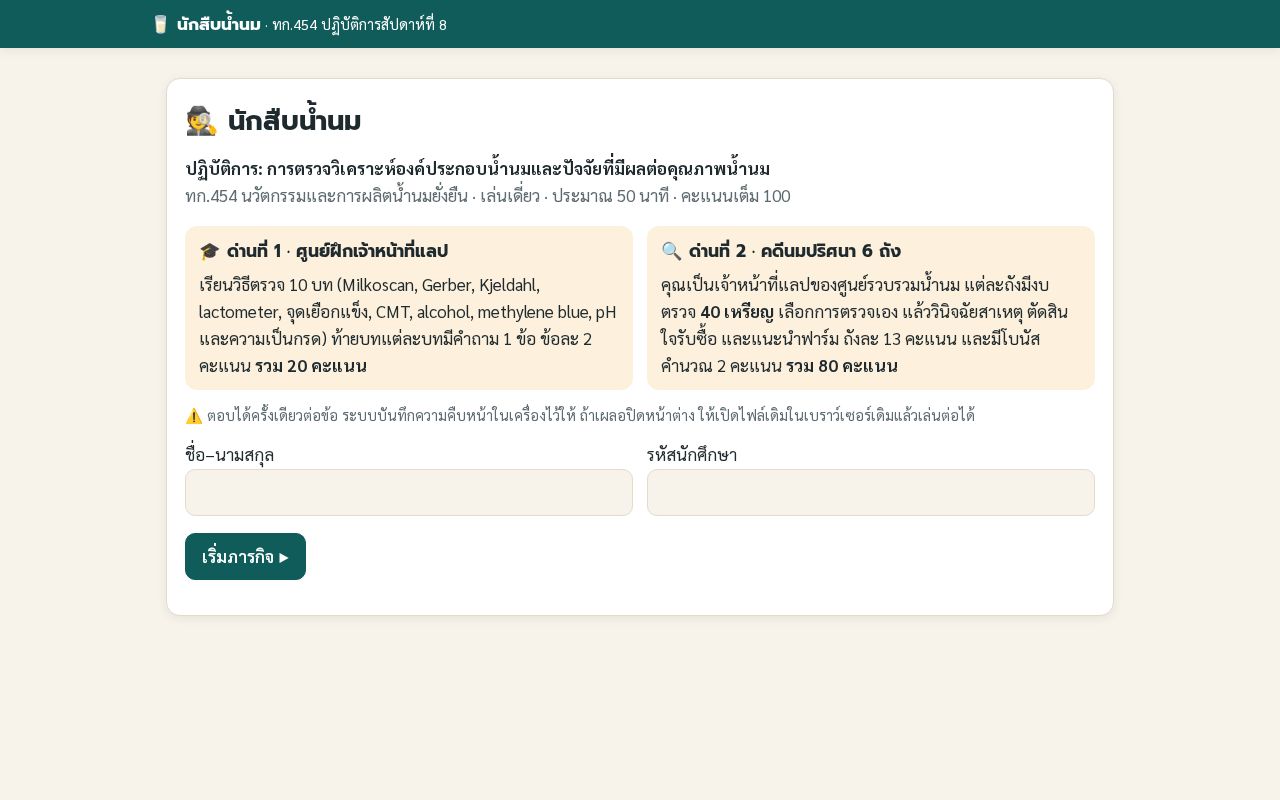Click the warning triangle icon
Screen dimensions: 1280x800
point(194,415)
